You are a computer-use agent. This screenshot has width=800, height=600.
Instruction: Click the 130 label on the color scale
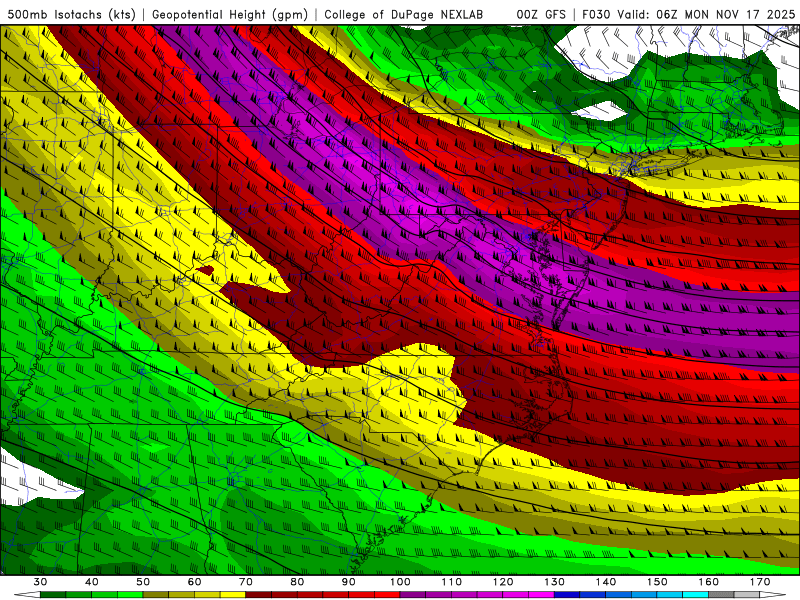point(555,582)
